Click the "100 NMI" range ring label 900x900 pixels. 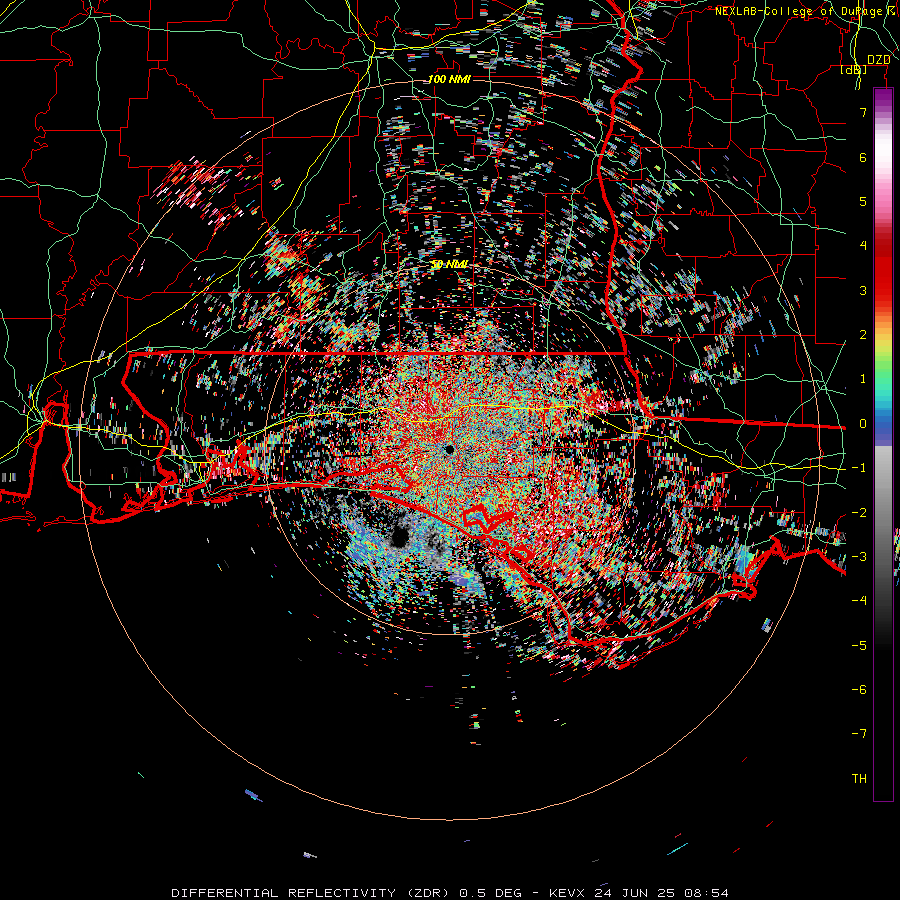[x=449, y=79]
